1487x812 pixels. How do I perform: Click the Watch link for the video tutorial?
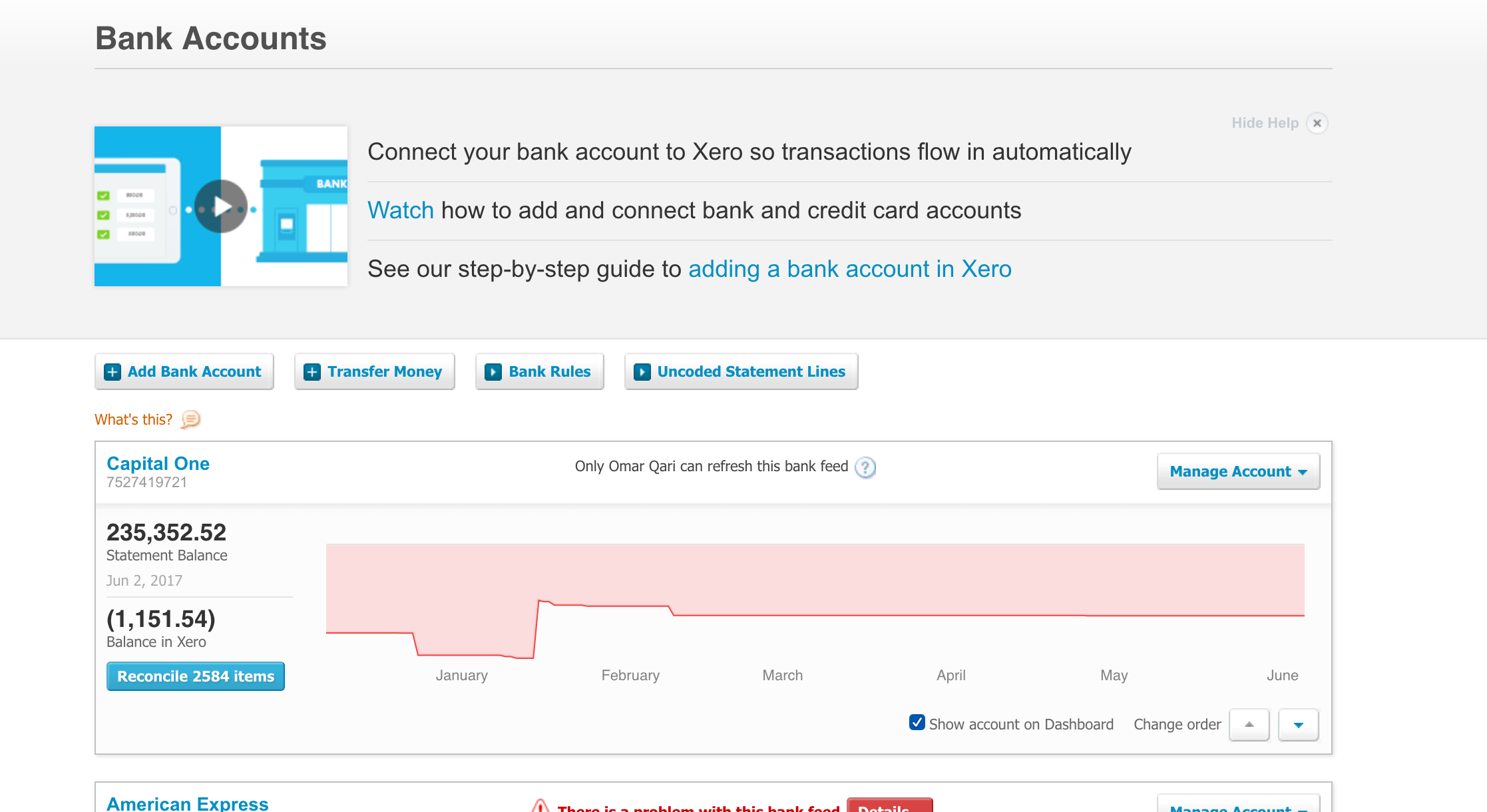click(x=400, y=210)
